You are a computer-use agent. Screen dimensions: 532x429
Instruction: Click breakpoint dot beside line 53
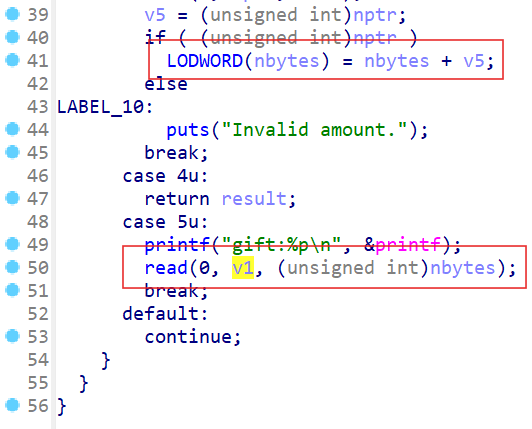pos(13,336)
